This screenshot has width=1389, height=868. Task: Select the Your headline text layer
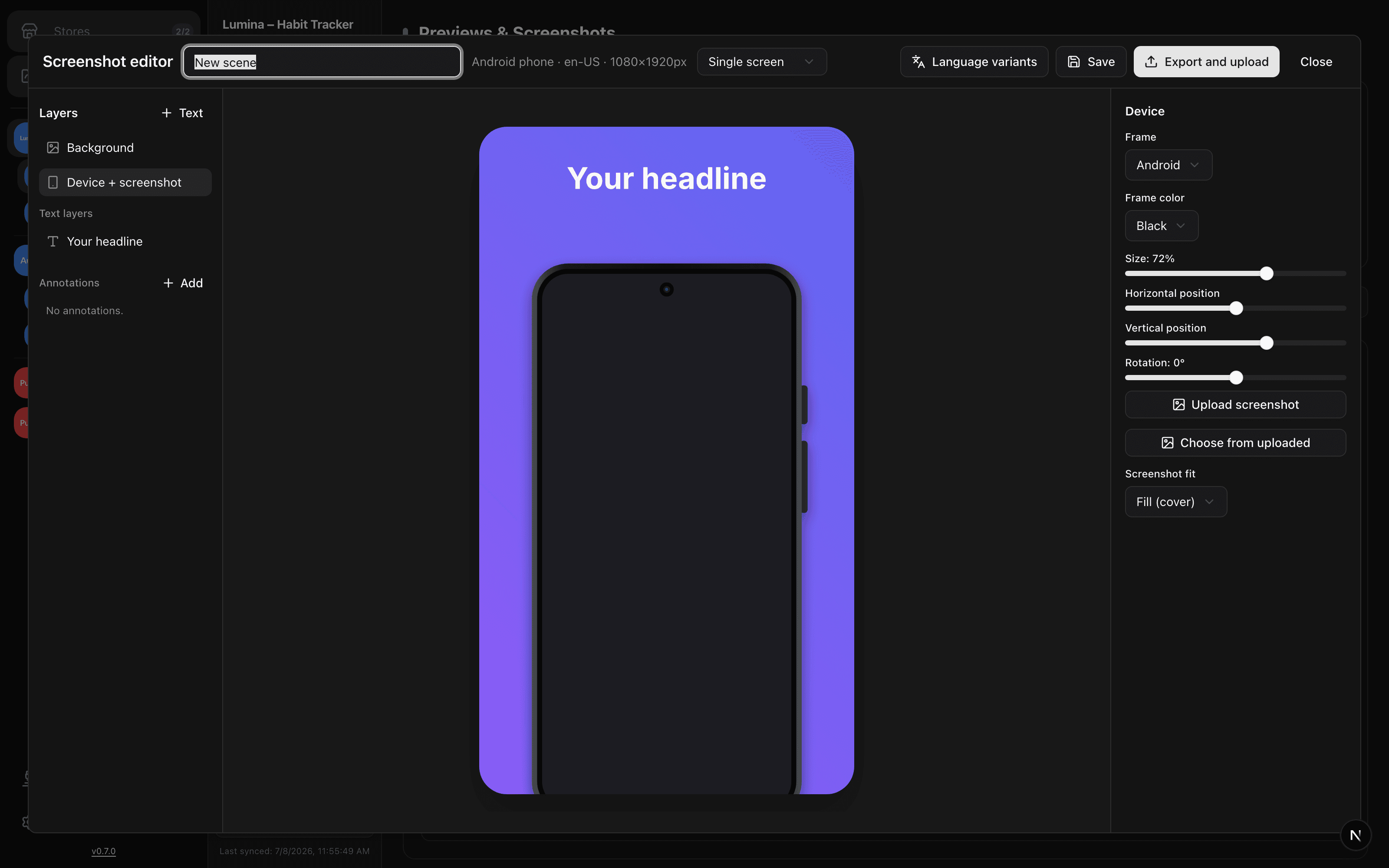pyautogui.click(x=125, y=242)
